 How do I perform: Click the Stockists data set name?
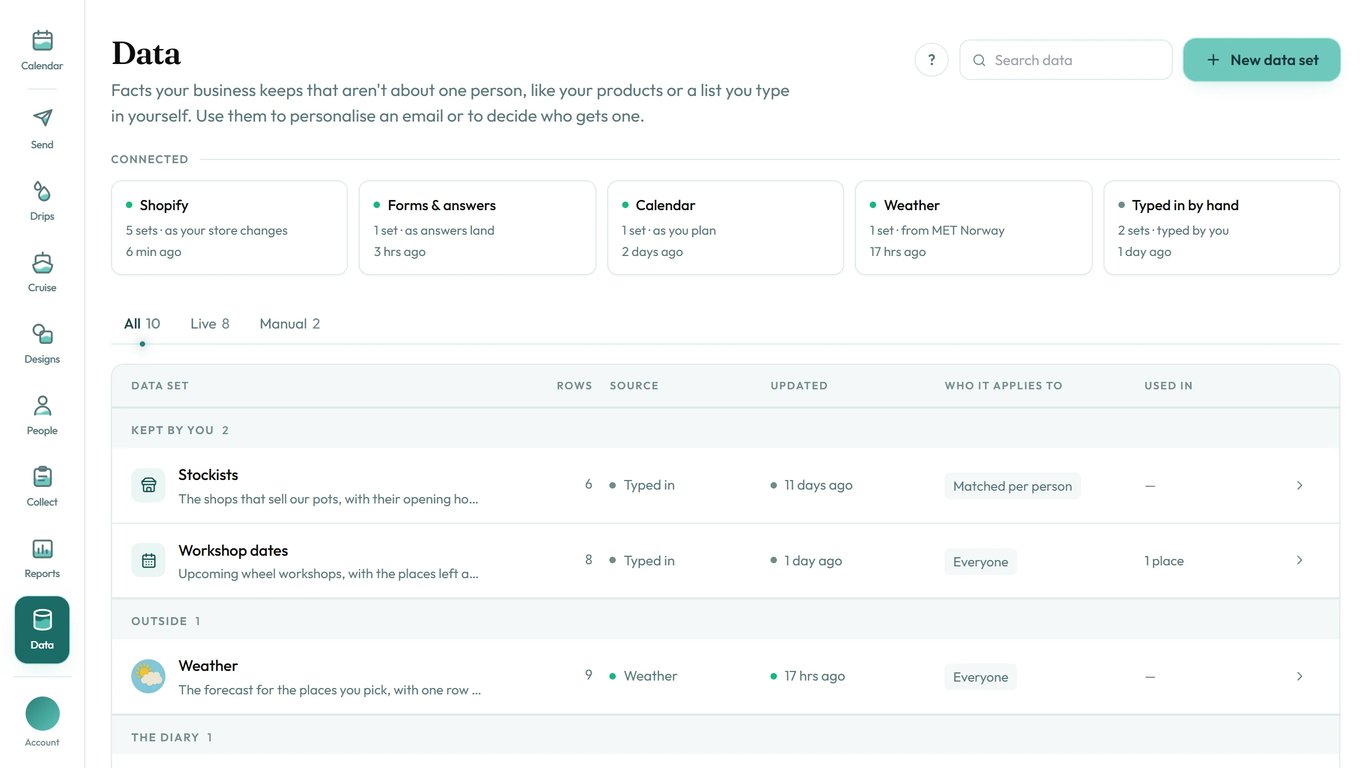(x=208, y=475)
